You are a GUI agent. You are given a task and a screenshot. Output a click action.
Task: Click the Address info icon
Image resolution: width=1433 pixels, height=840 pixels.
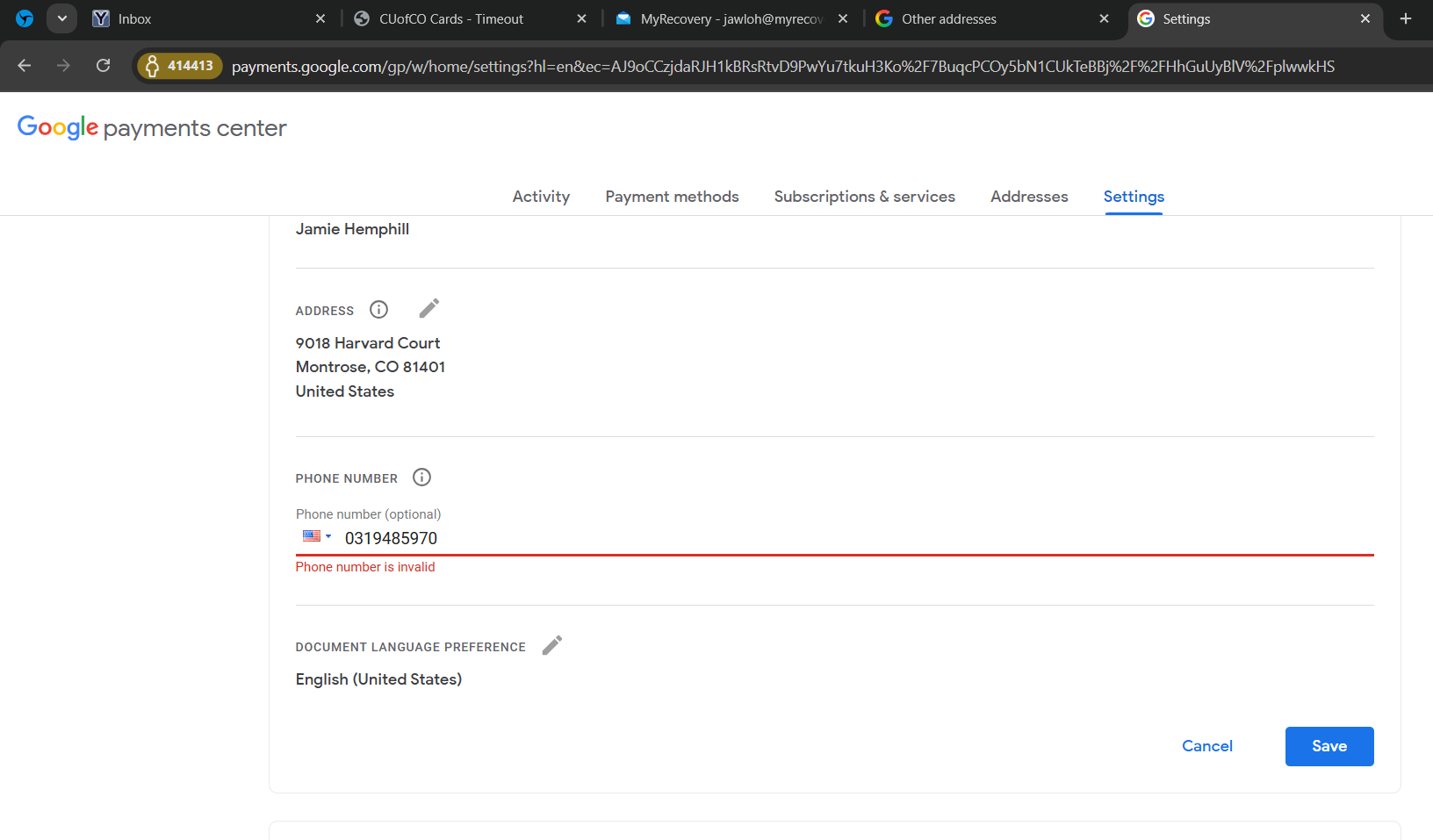[x=378, y=310]
